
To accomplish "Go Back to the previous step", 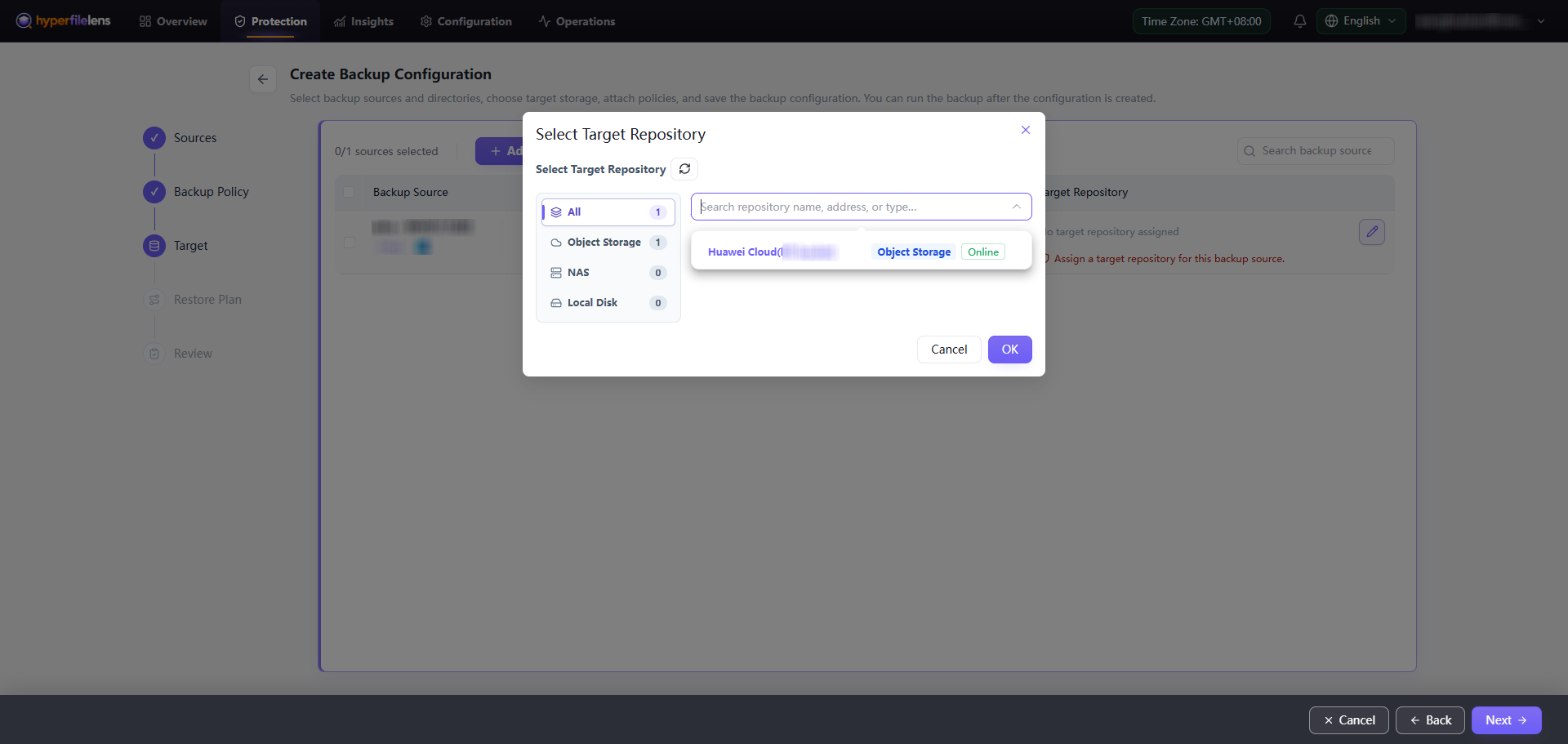I will click(x=1430, y=720).
